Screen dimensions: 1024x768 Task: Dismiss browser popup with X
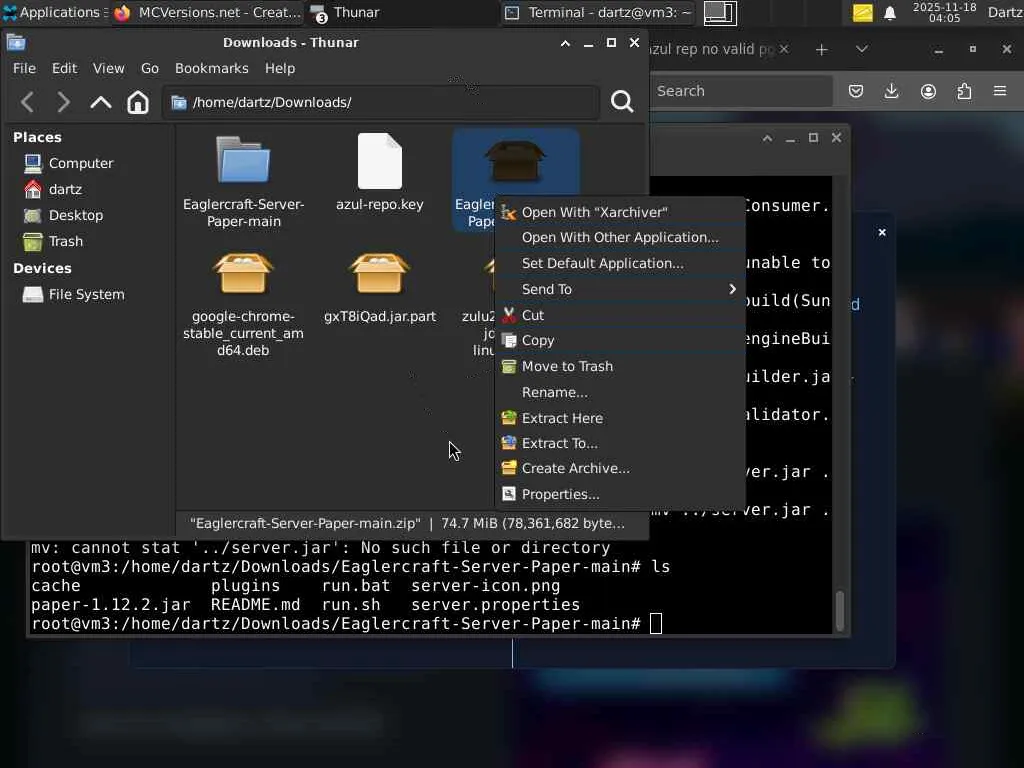[x=882, y=232]
